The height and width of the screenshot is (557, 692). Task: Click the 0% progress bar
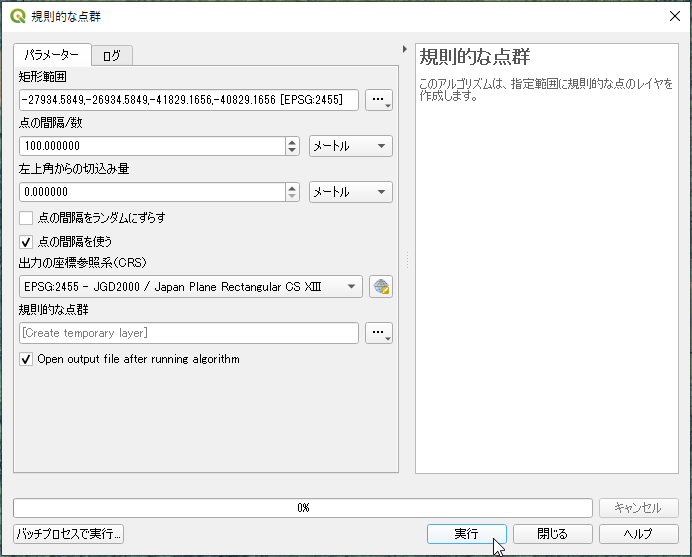point(303,508)
